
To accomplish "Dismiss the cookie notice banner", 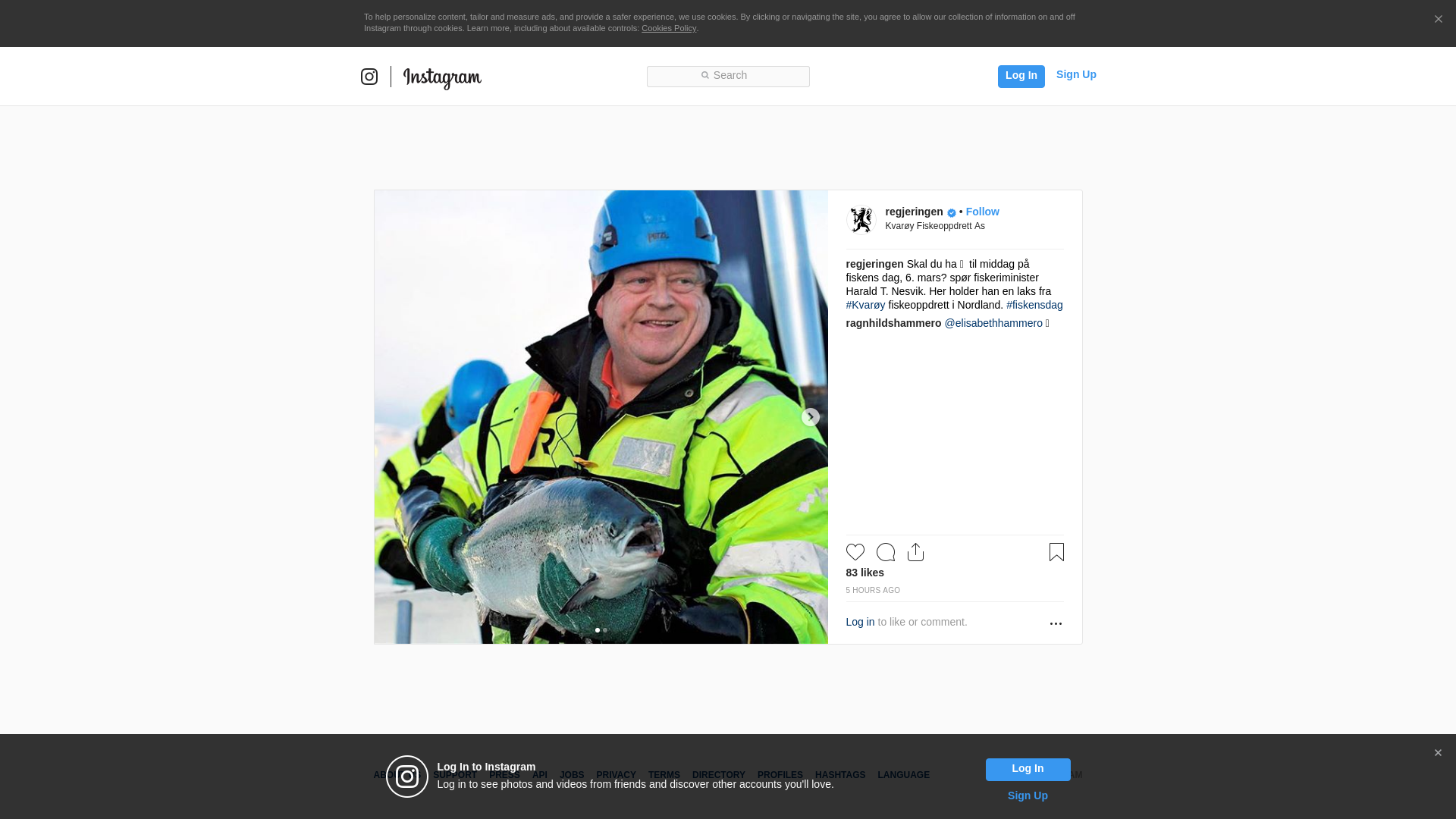I will [x=1438, y=20].
